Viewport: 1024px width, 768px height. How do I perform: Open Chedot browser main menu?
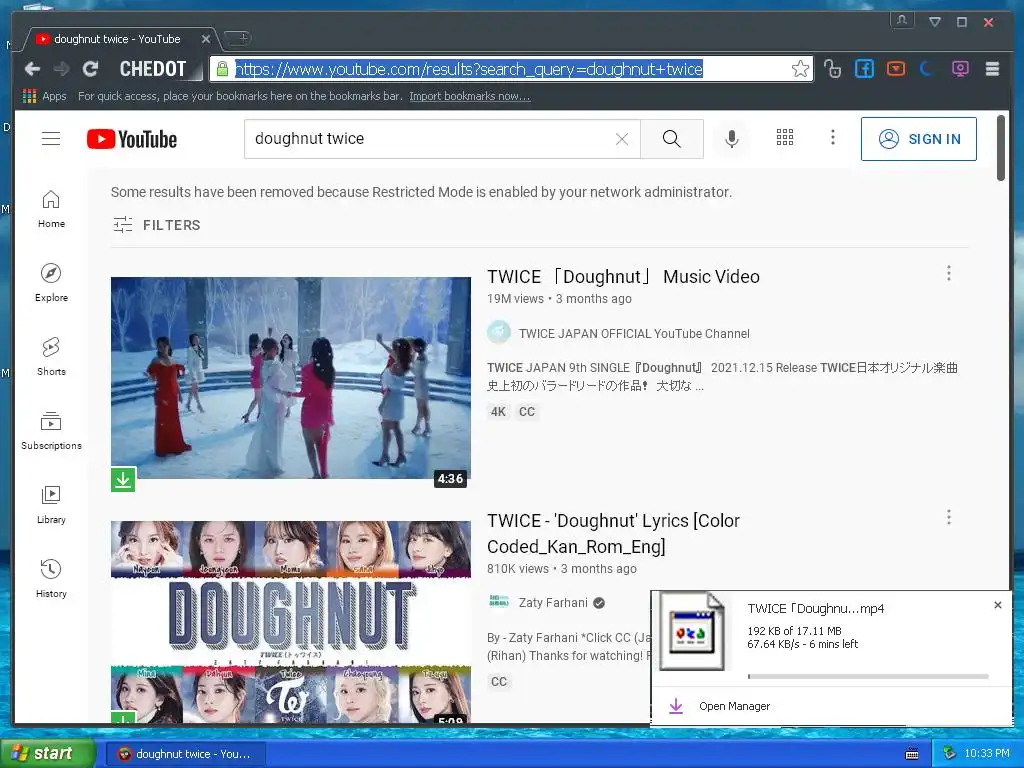(992, 69)
